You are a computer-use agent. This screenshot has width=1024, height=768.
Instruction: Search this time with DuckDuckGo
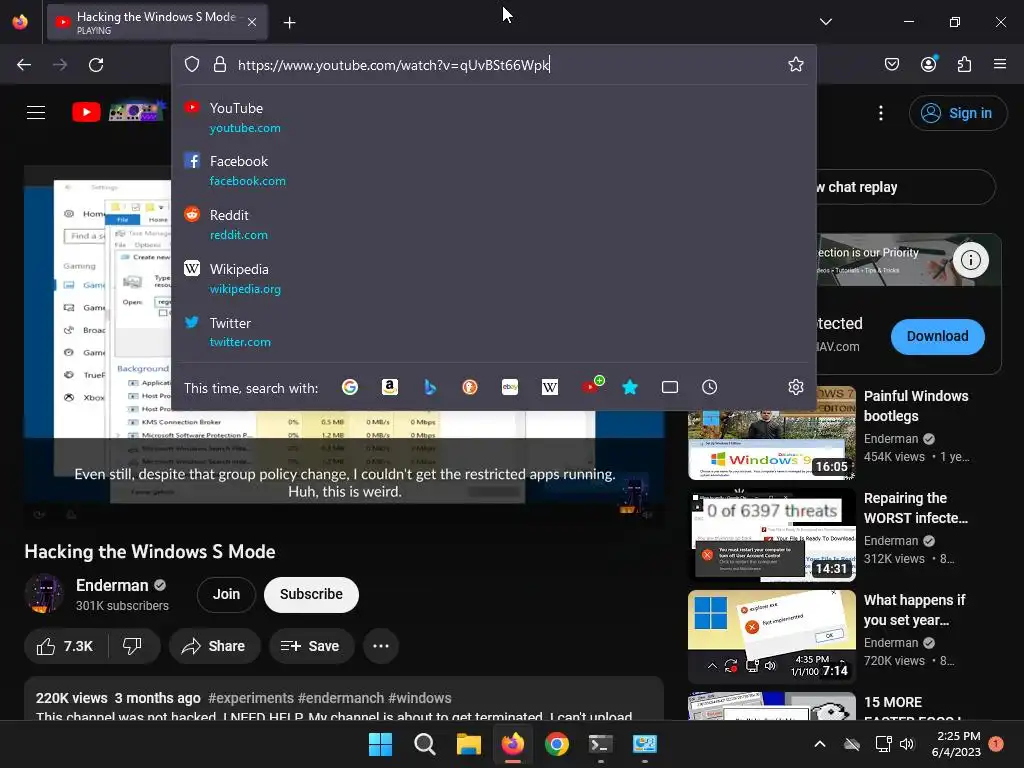click(x=470, y=387)
